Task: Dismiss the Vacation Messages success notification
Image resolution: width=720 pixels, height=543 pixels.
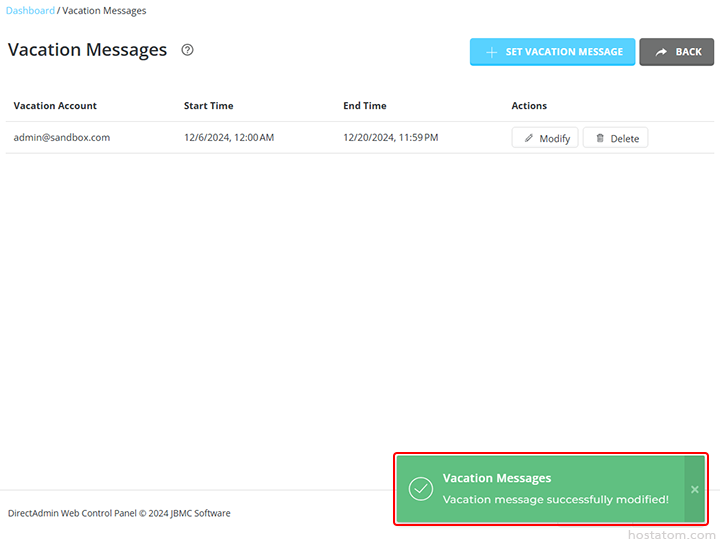Action: (695, 489)
